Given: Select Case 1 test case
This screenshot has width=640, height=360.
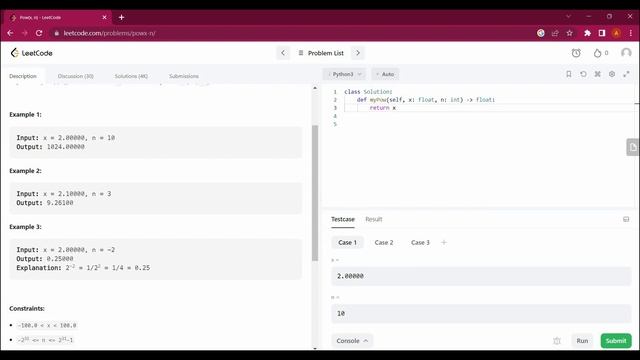Looking at the screenshot, I should [x=347, y=242].
